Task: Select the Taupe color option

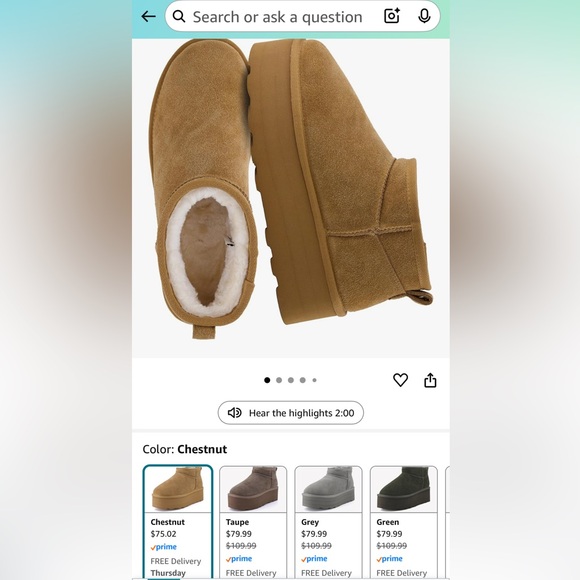Action: point(253,522)
